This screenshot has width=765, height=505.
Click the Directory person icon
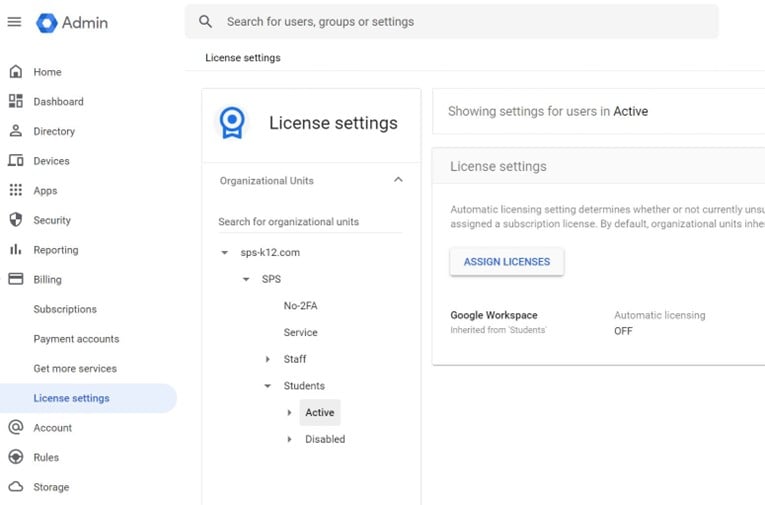pyautogui.click(x=16, y=131)
